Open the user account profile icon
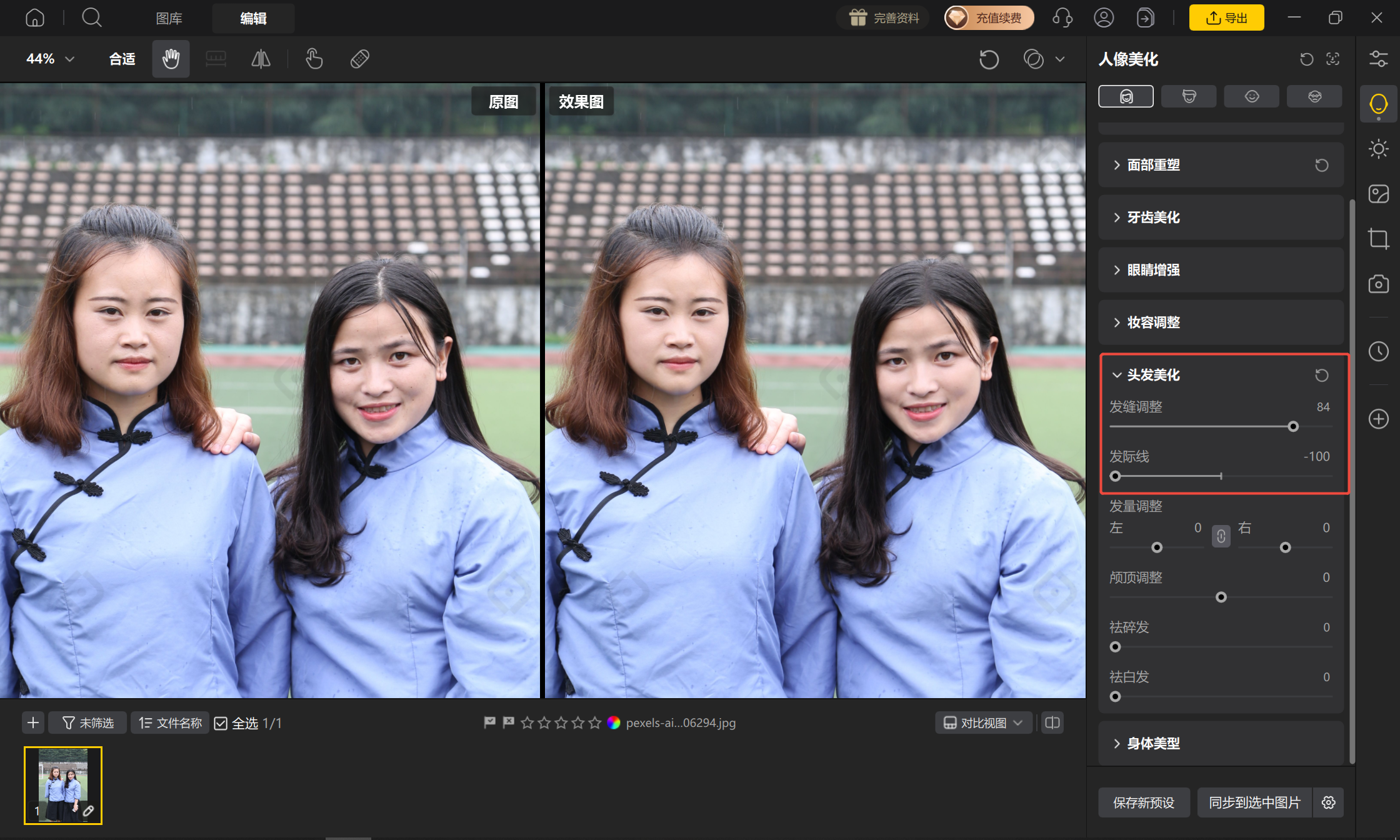This screenshot has width=1400, height=840. click(1104, 17)
